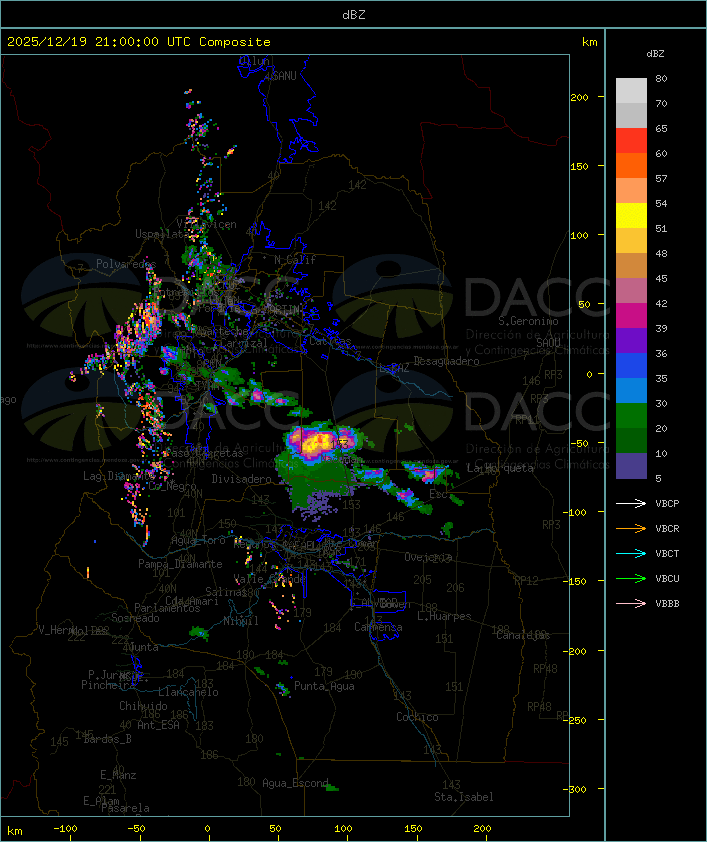Select the light blue 30-35 dBZ swatch
Screen dimensions: 707x842
tap(631, 390)
